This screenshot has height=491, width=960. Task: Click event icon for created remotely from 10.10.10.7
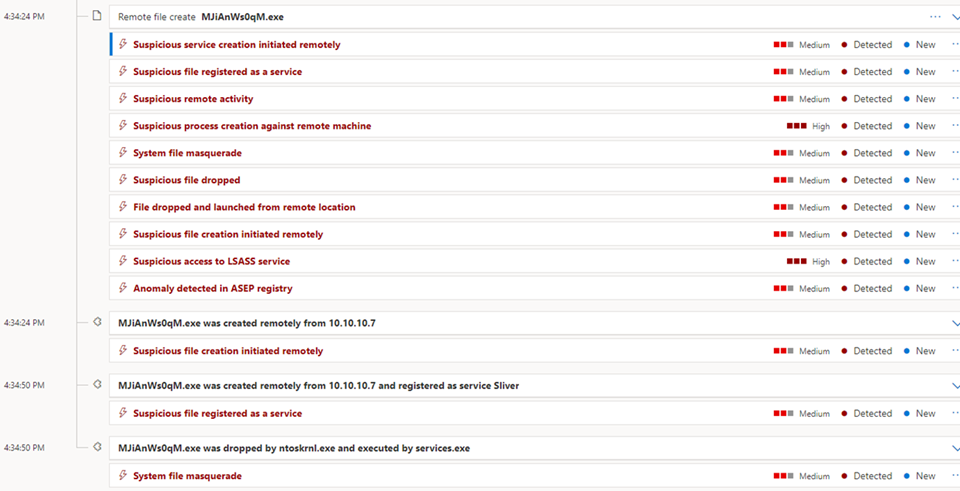point(97,323)
